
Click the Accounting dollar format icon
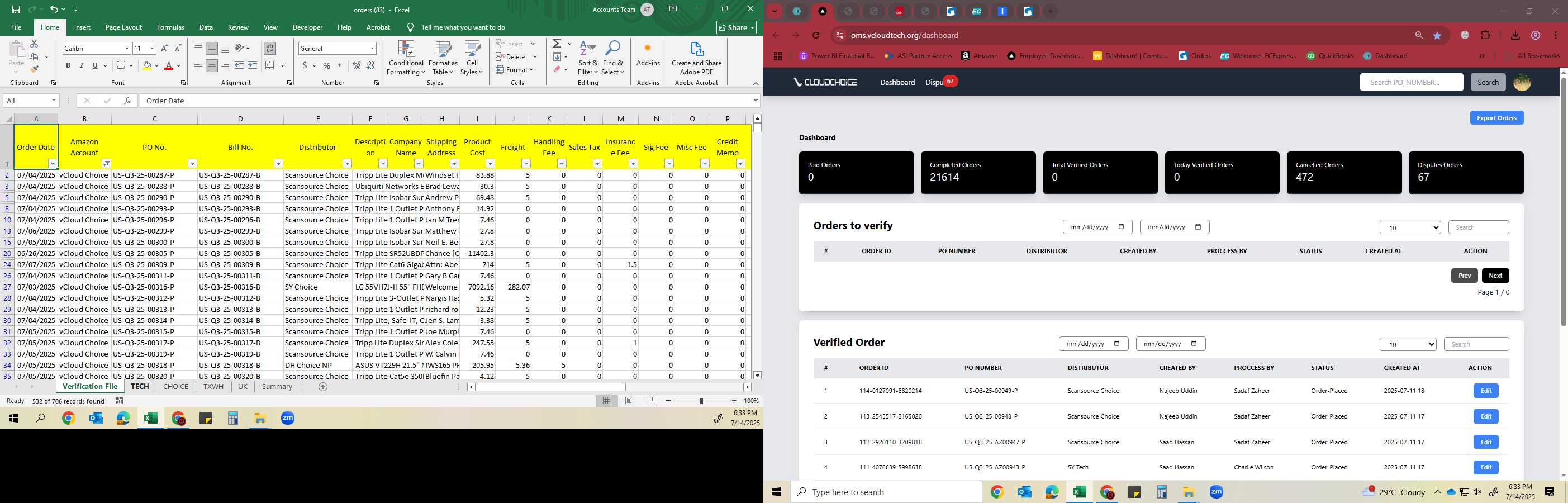[305, 66]
